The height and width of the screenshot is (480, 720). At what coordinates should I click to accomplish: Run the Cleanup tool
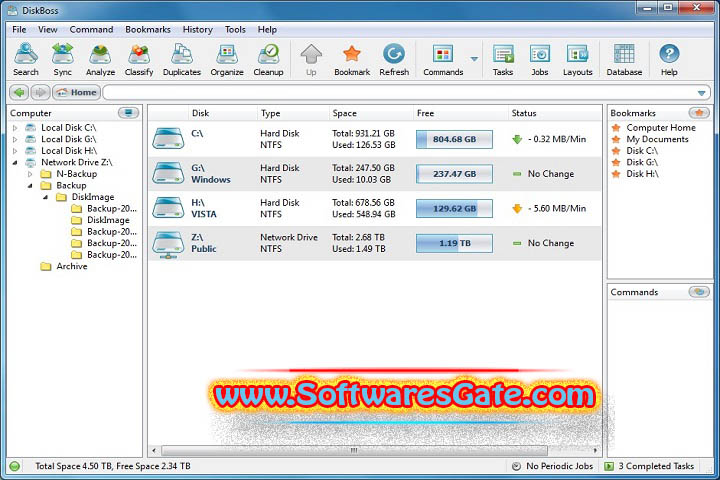coord(268,59)
